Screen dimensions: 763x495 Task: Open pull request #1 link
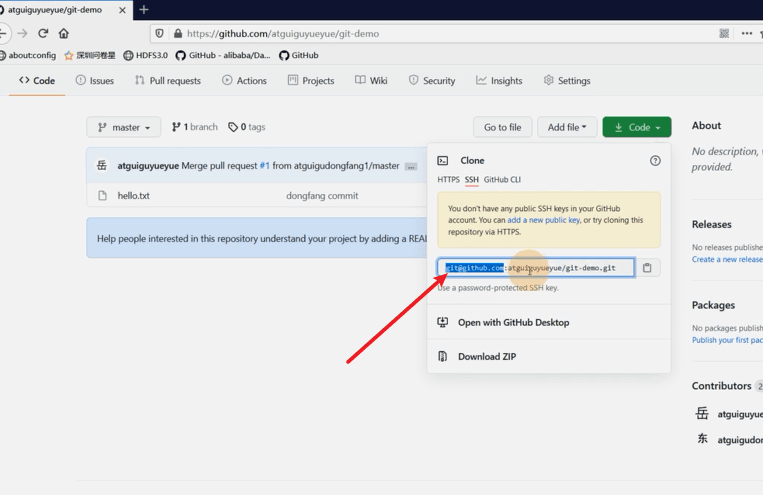tap(264, 166)
